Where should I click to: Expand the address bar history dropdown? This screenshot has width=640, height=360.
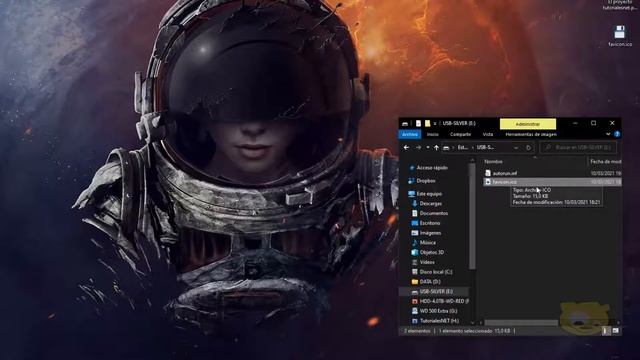click(516, 147)
